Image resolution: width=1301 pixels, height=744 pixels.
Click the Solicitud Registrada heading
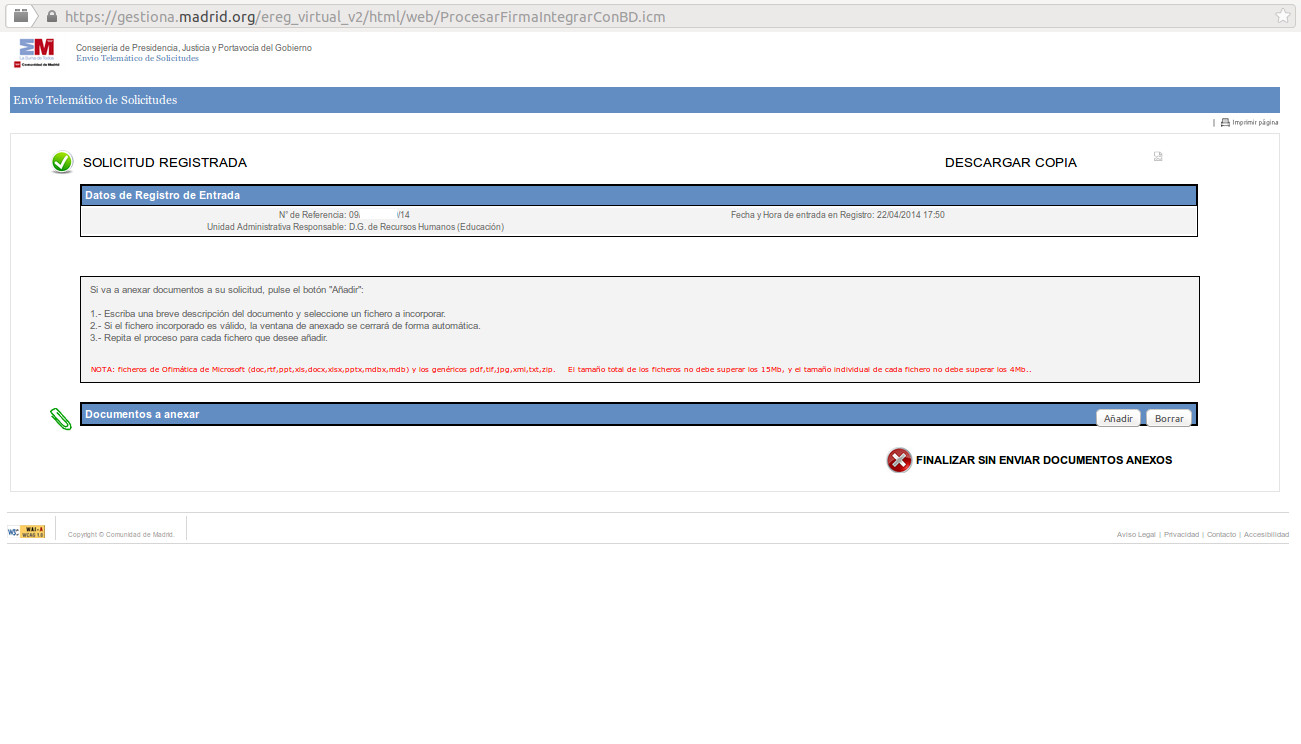[165, 163]
